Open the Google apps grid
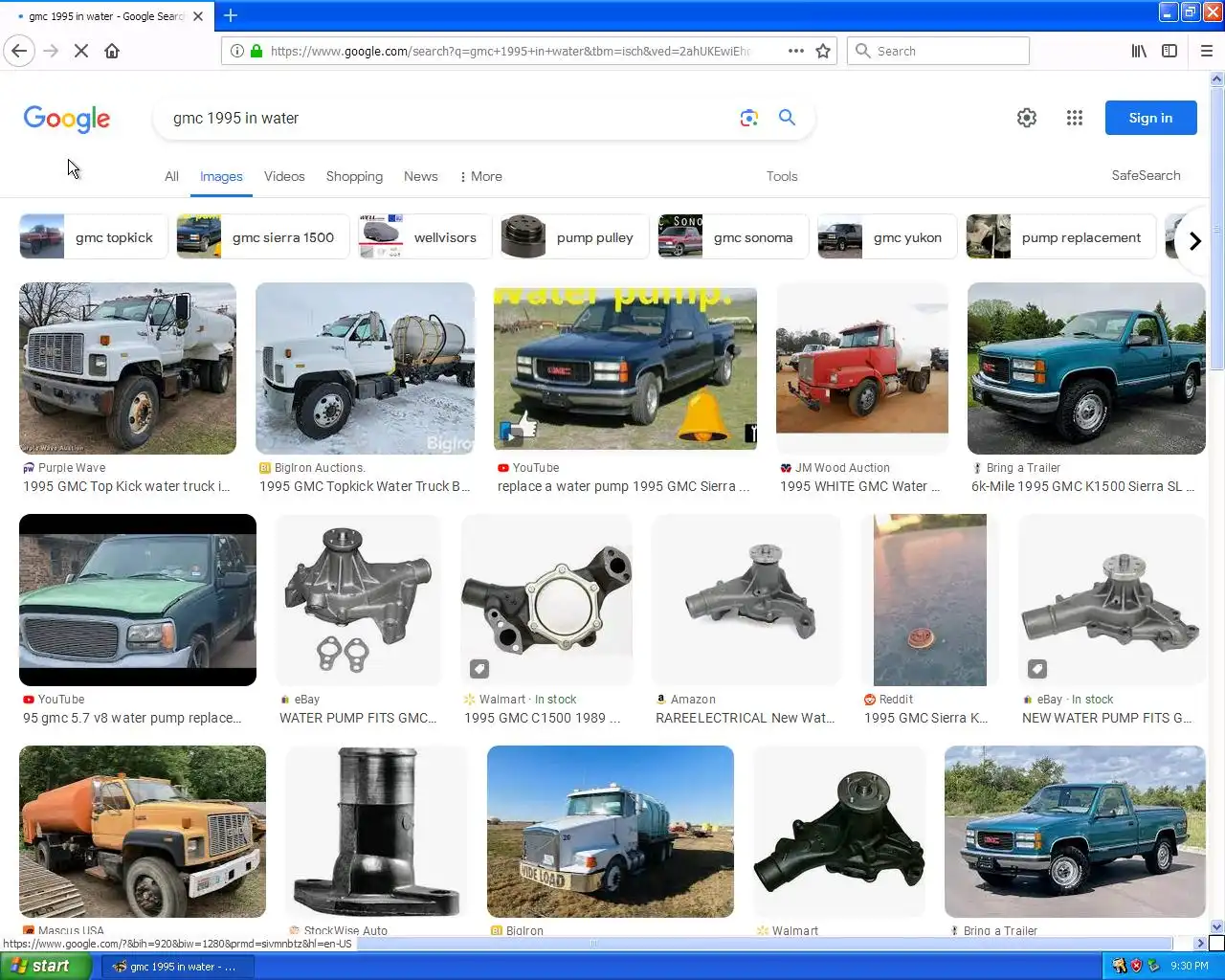This screenshot has height=980, width=1225. tap(1075, 118)
